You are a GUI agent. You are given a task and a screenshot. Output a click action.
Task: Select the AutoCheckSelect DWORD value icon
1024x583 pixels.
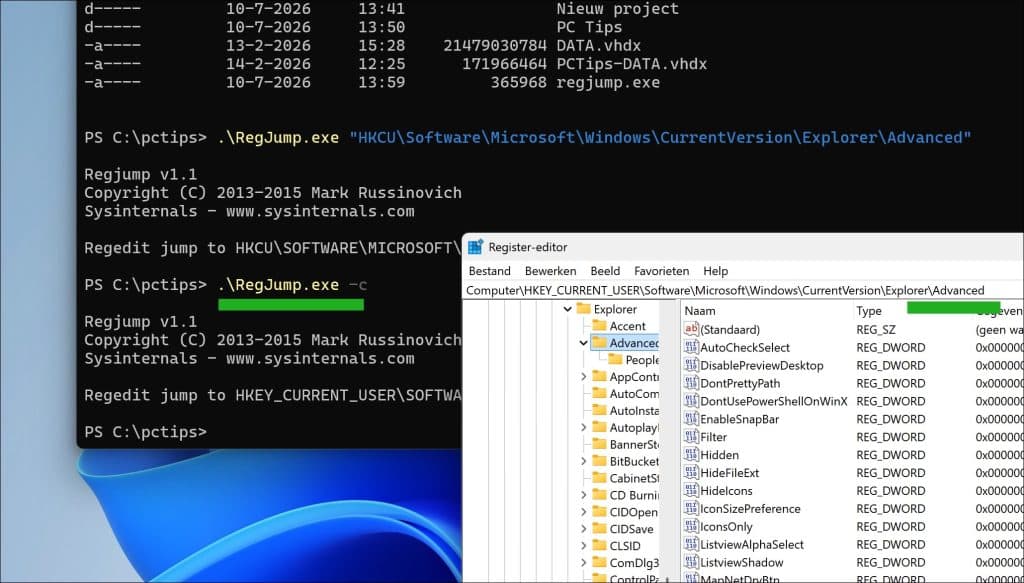[690, 347]
